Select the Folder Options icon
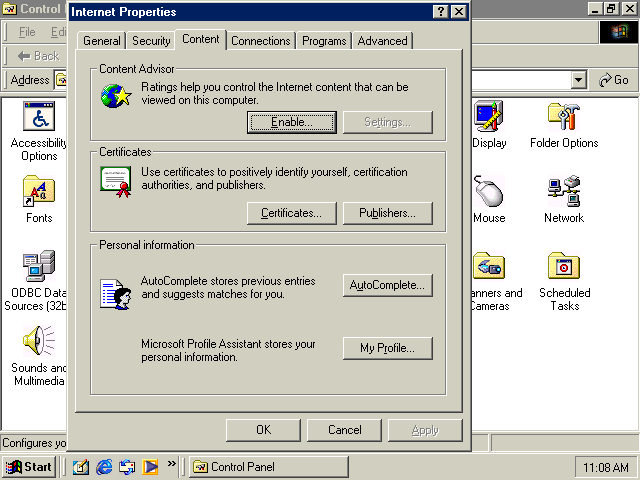This screenshot has height=480, width=640. 564,116
